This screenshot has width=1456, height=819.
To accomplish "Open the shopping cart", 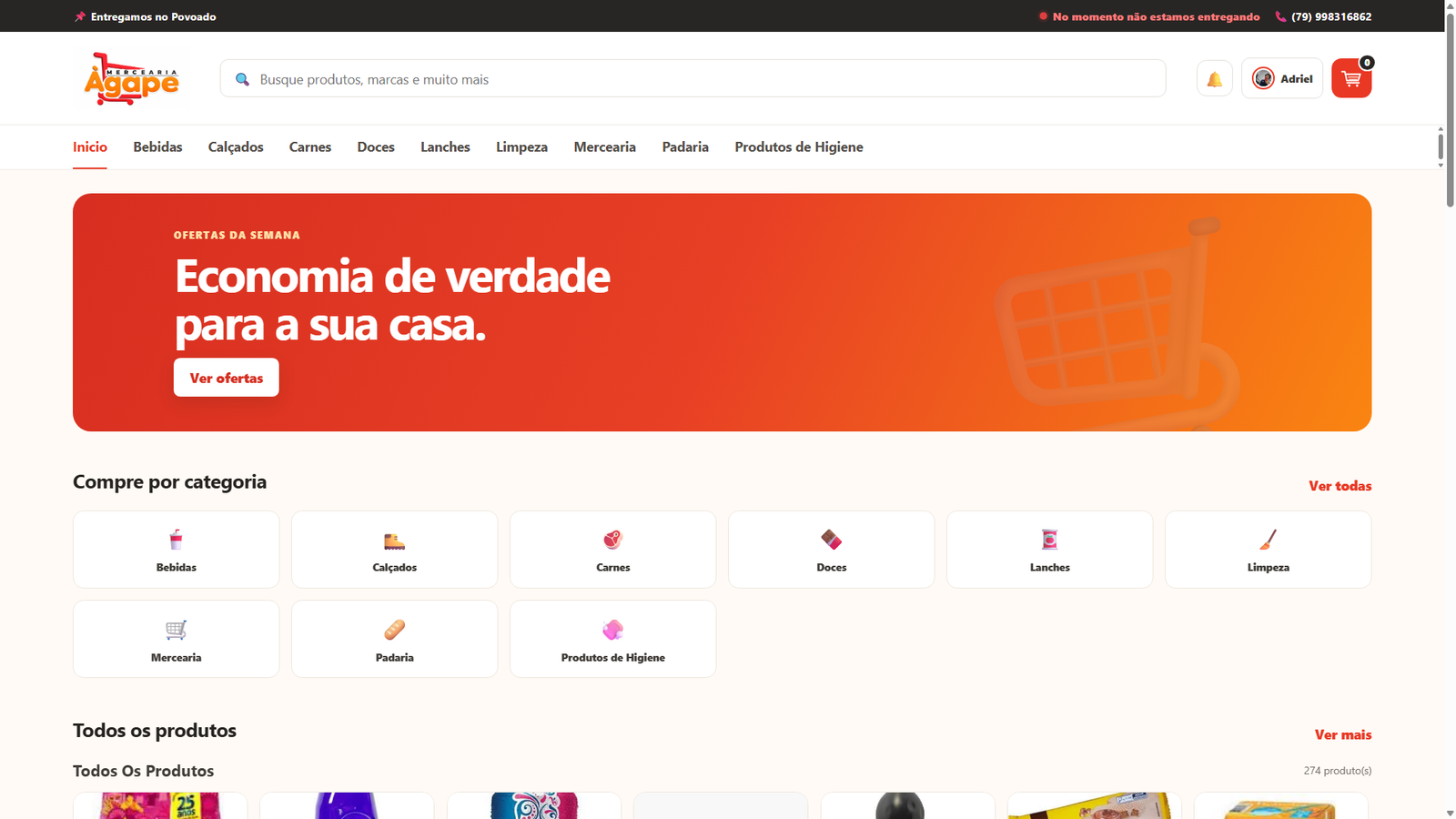I will tap(1350, 79).
